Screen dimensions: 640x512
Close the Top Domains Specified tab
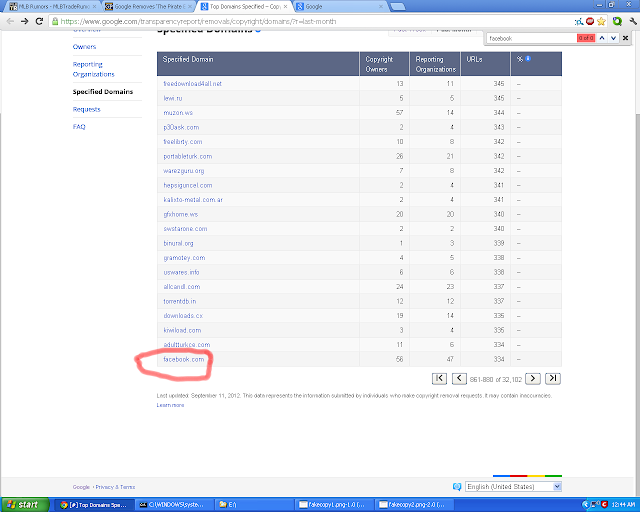tap(285, 7)
